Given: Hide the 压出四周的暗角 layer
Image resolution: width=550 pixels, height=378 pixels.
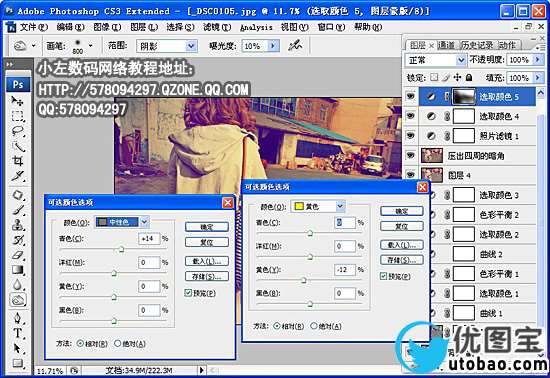Looking at the screenshot, I should point(410,155).
